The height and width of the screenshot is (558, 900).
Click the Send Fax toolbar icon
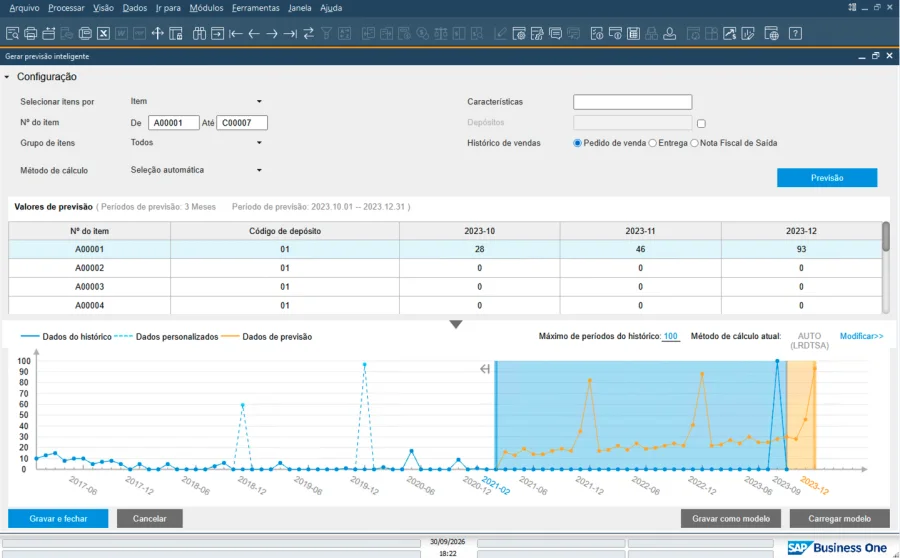(x=85, y=33)
